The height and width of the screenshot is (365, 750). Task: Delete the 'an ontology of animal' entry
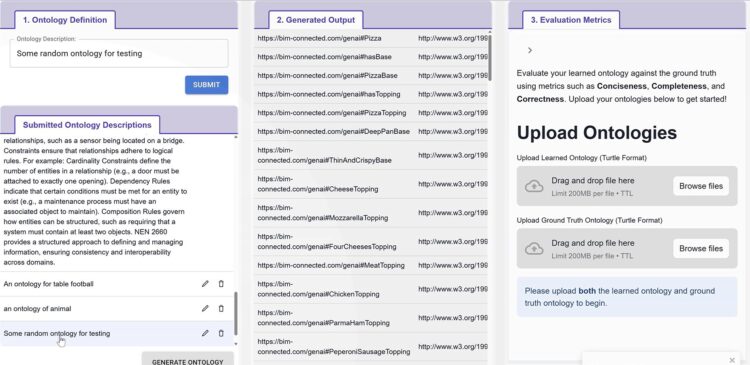[x=221, y=309]
